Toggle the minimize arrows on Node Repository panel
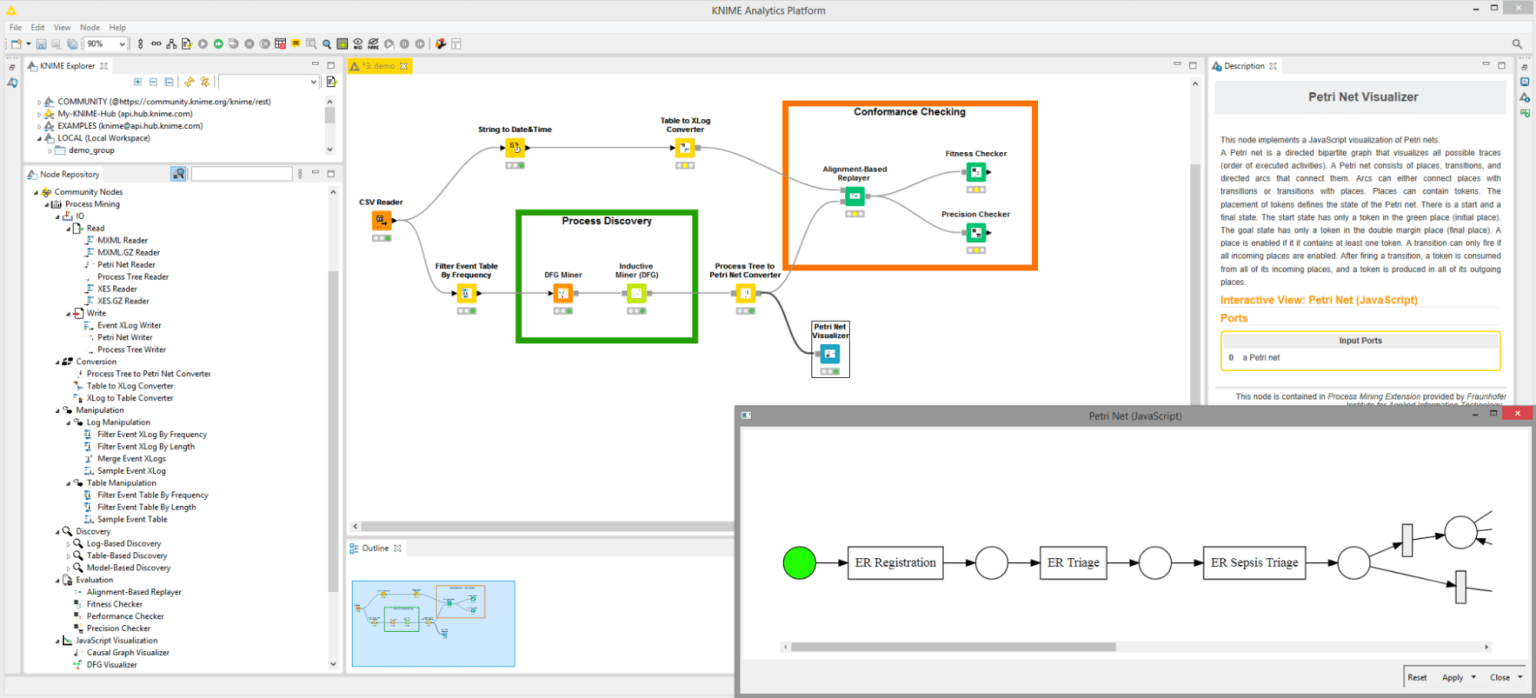Image resolution: width=1536 pixels, height=698 pixels. point(316,173)
